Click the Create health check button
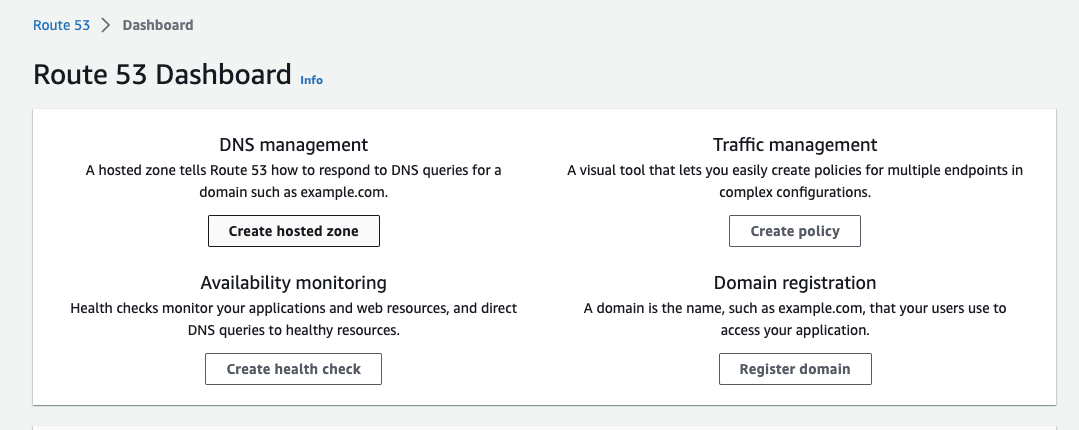The width and height of the screenshot is (1079, 430). click(293, 369)
